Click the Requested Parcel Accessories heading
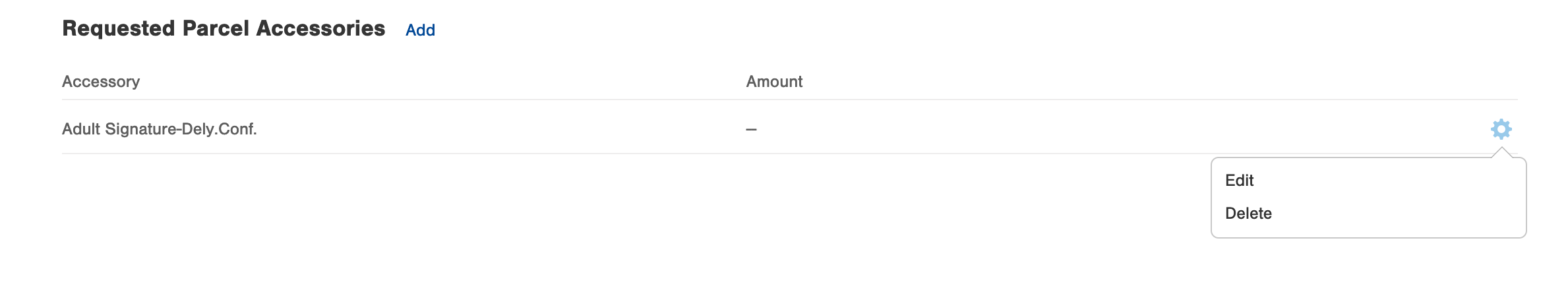1568x286 pixels. point(224,29)
